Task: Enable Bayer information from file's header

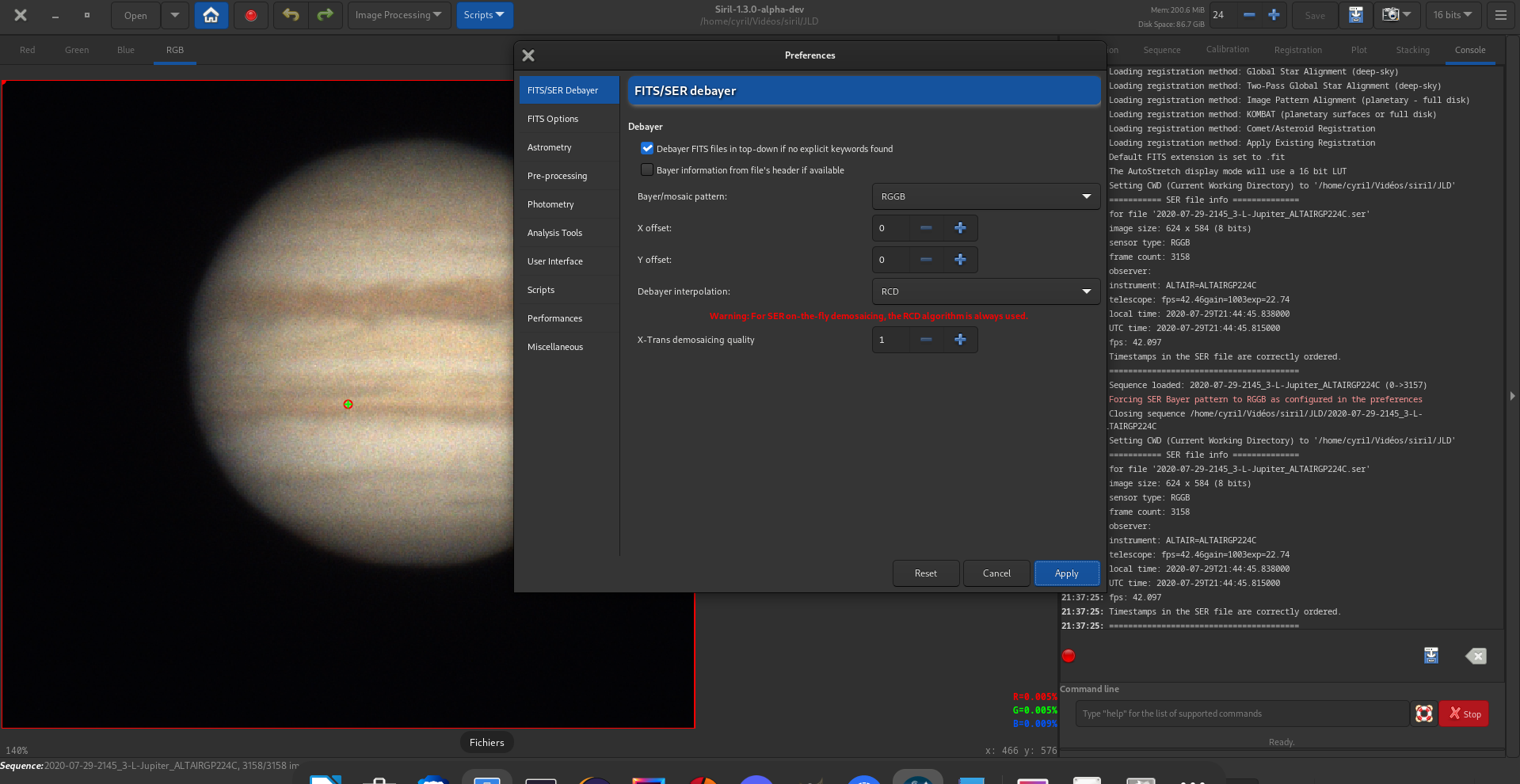Action: click(647, 169)
